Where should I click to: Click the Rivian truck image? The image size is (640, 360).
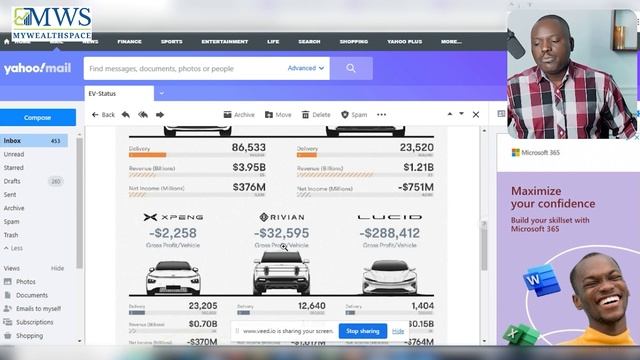click(x=281, y=273)
